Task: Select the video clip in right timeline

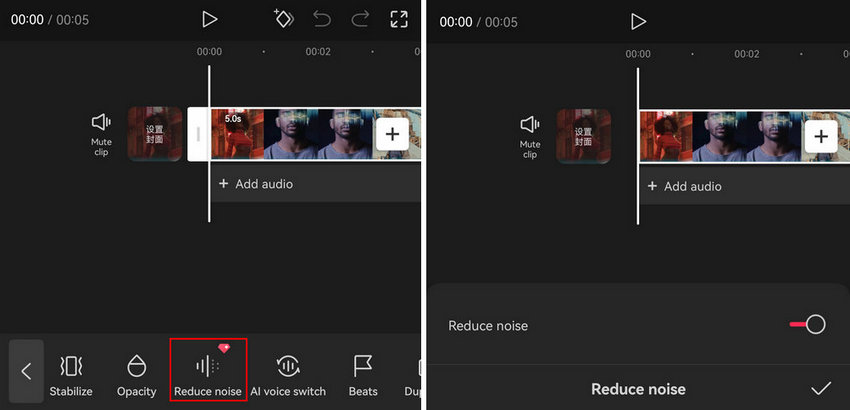Action: tap(744, 137)
